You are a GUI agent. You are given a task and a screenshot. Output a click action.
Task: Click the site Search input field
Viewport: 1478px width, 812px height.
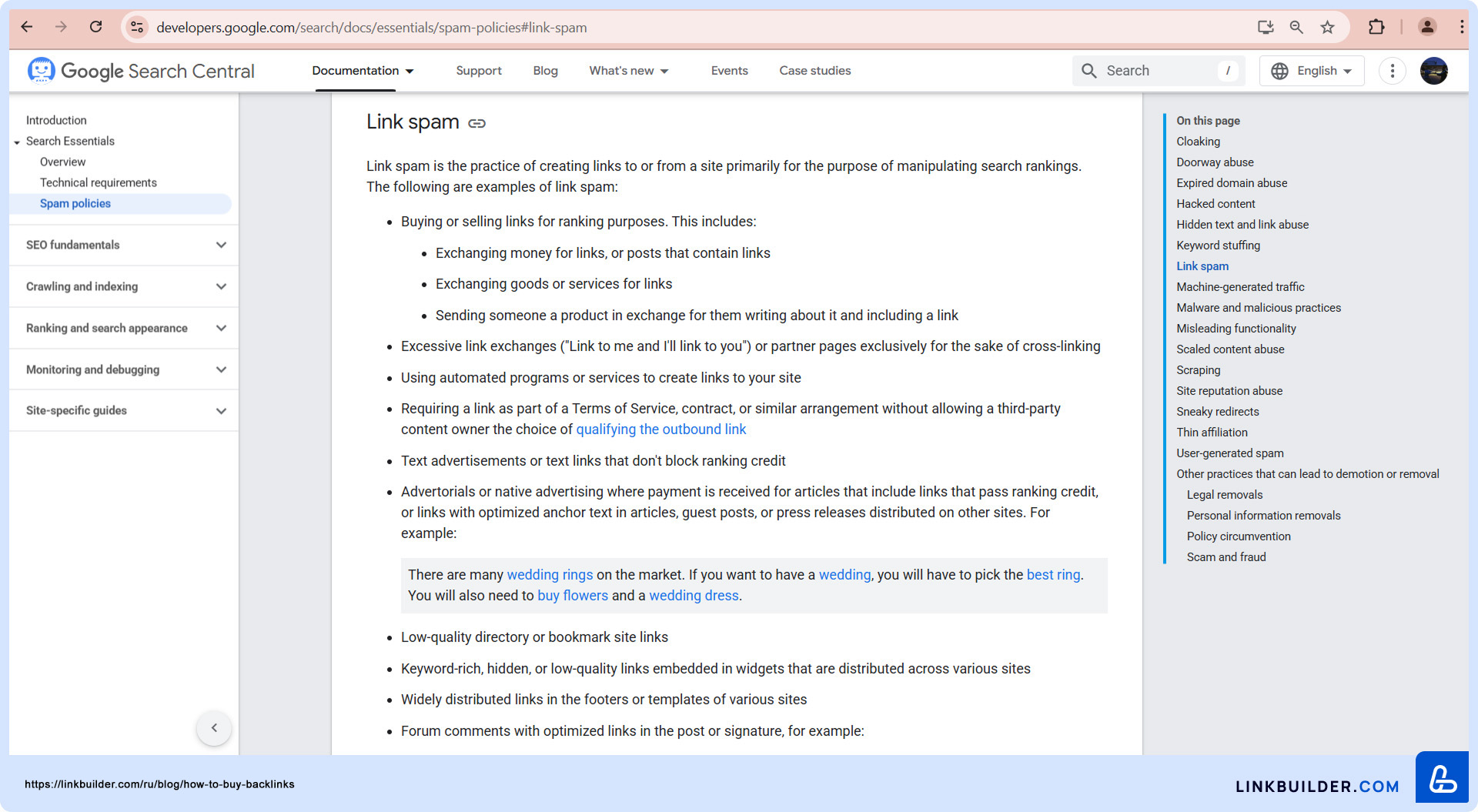tap(1157, 71)
